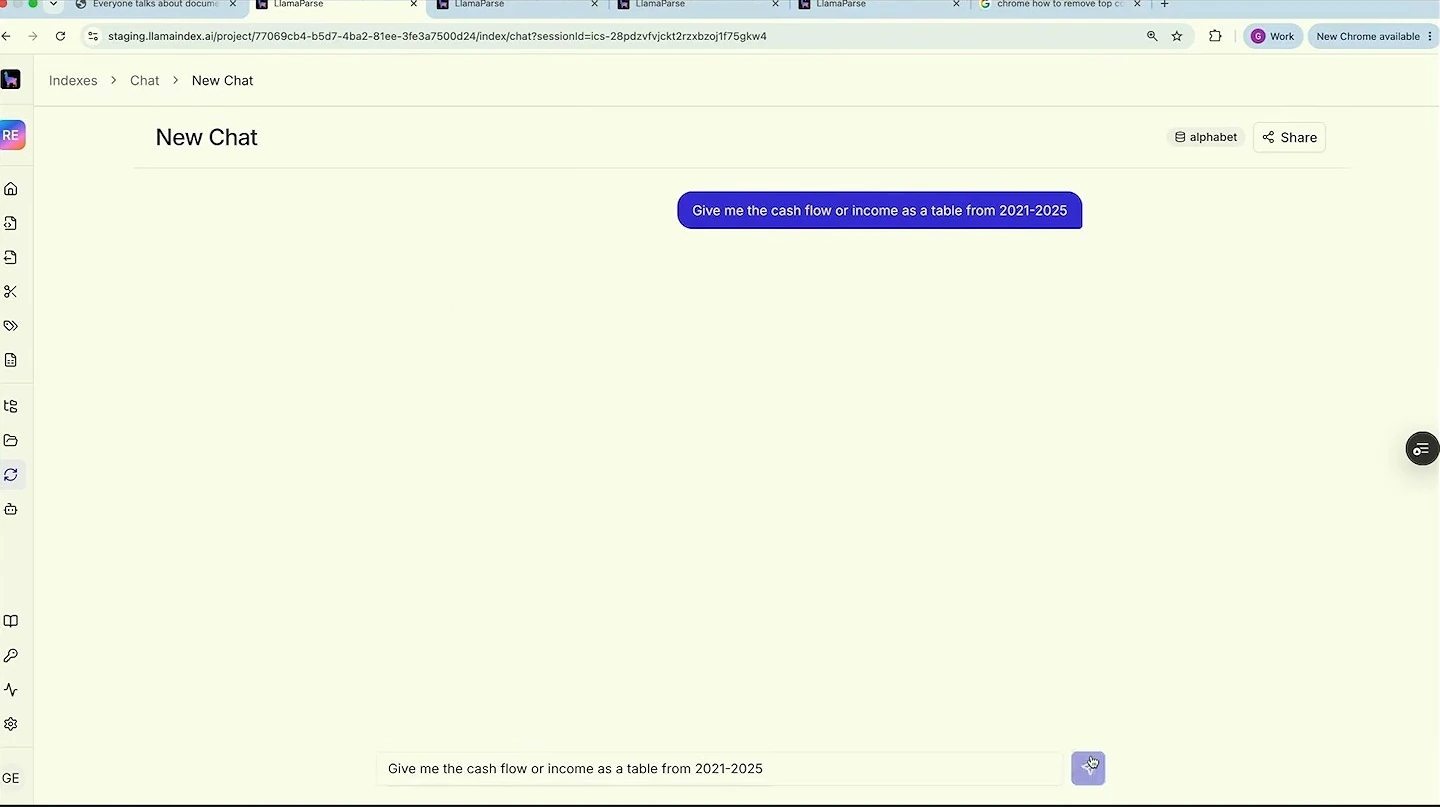Go back to the previous page
1440x807 pixels.
tap(6, 36)
